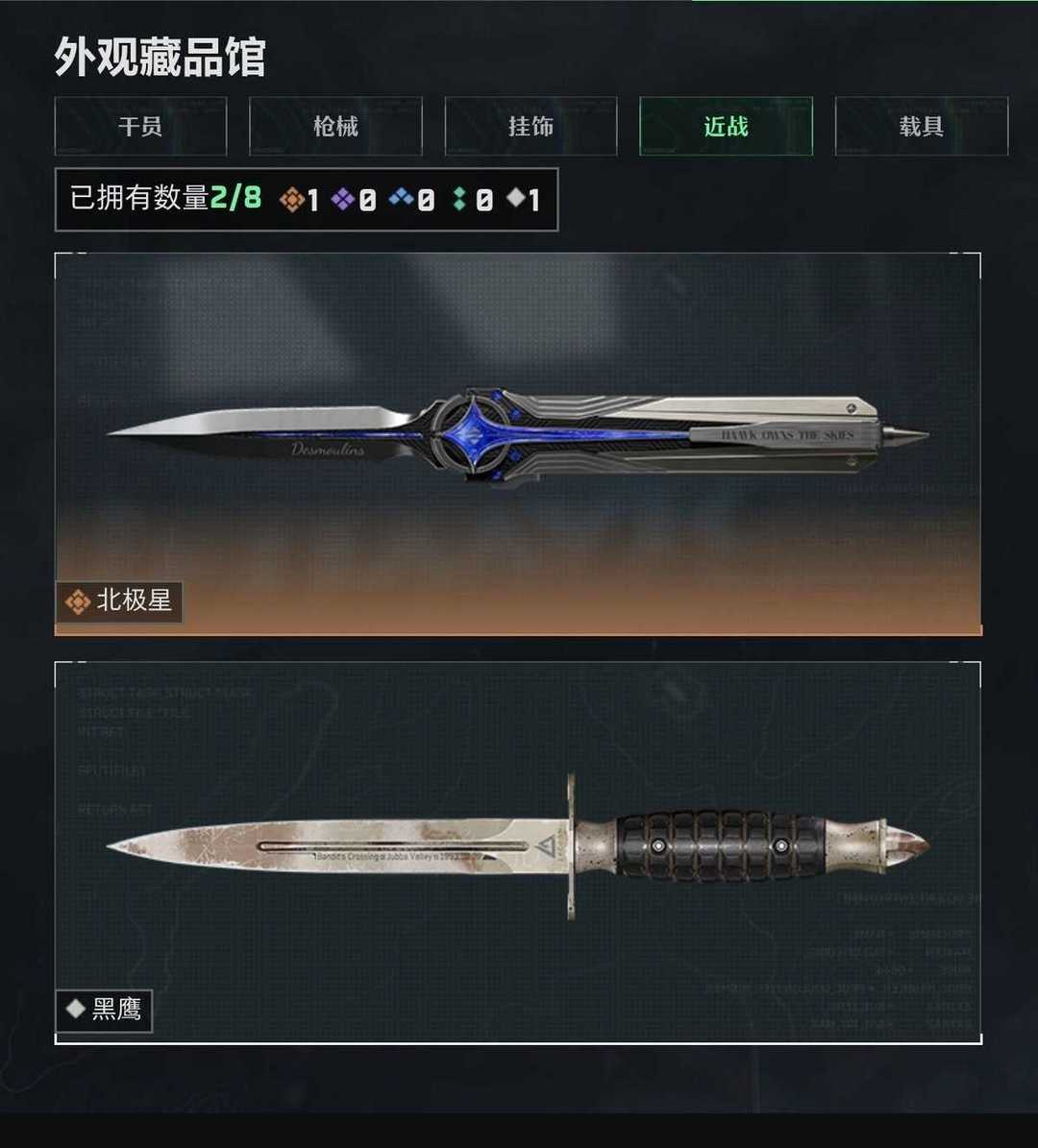Open the 干员 tab
1038x1148 pixels.
140,126
